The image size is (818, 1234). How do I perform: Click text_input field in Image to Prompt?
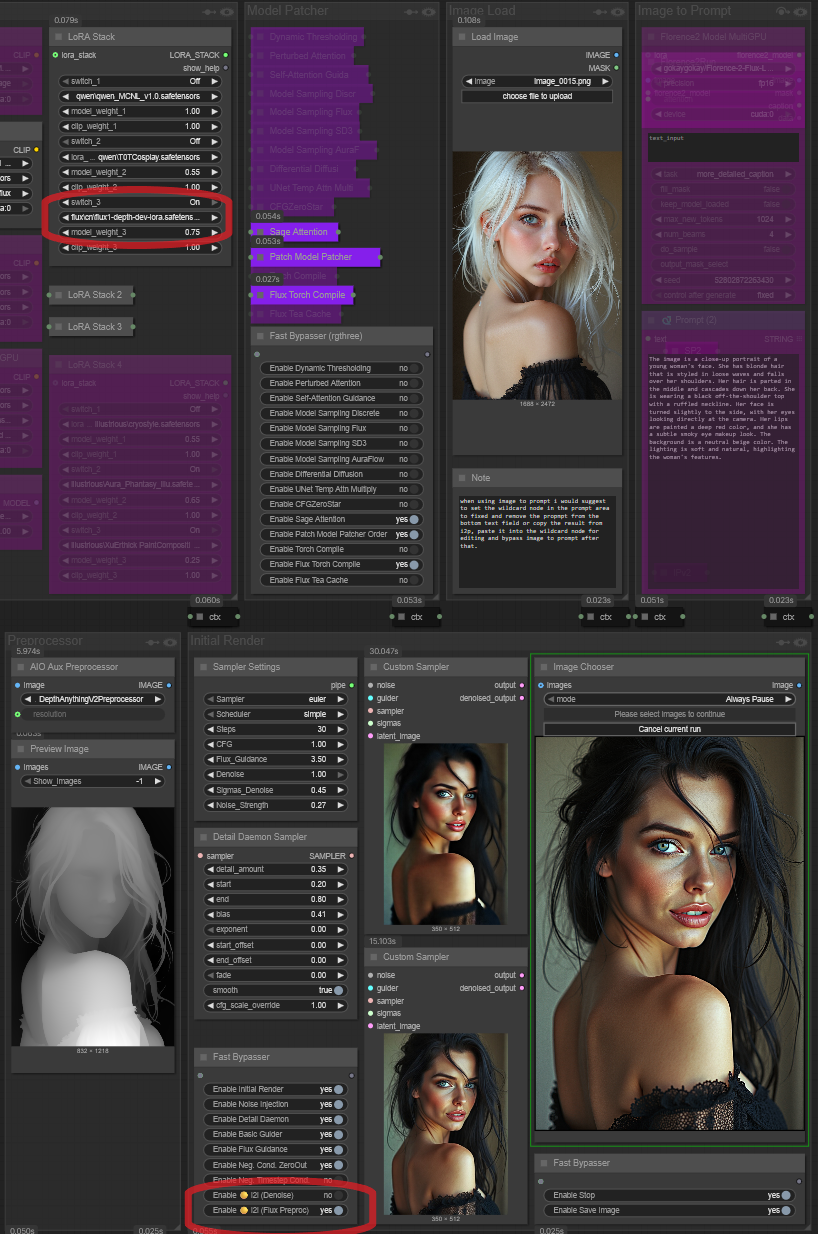(x=723, y=148)
